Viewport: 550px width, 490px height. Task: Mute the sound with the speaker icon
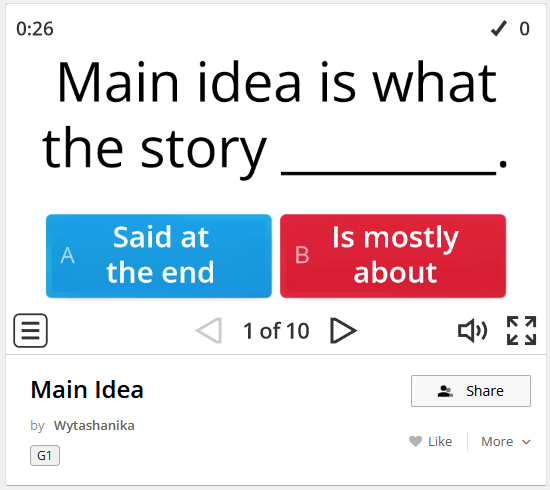472,330
